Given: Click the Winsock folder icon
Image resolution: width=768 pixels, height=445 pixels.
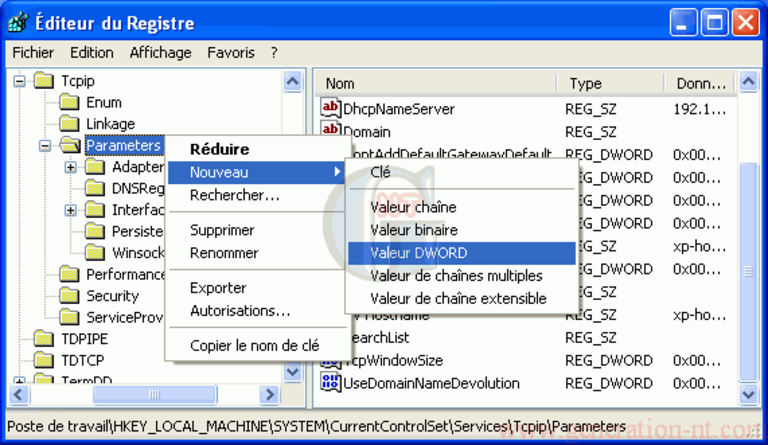Looking at the screenshot, I should click(x=95, y=253).
